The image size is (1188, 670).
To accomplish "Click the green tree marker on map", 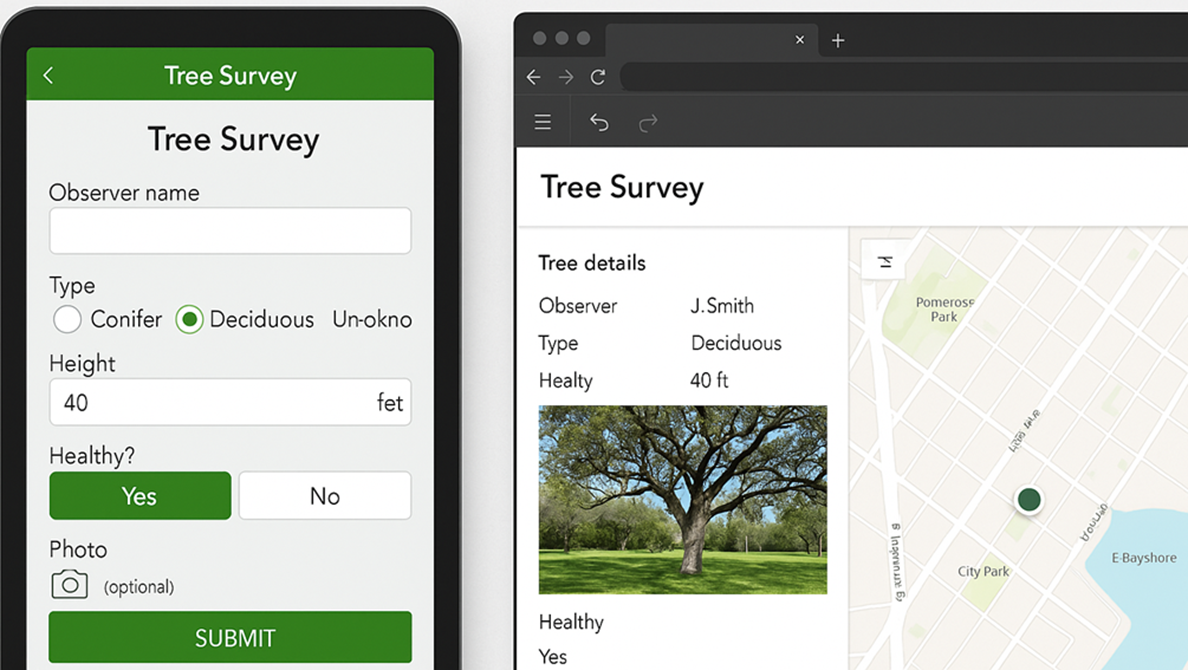I will pos(1029,499).
